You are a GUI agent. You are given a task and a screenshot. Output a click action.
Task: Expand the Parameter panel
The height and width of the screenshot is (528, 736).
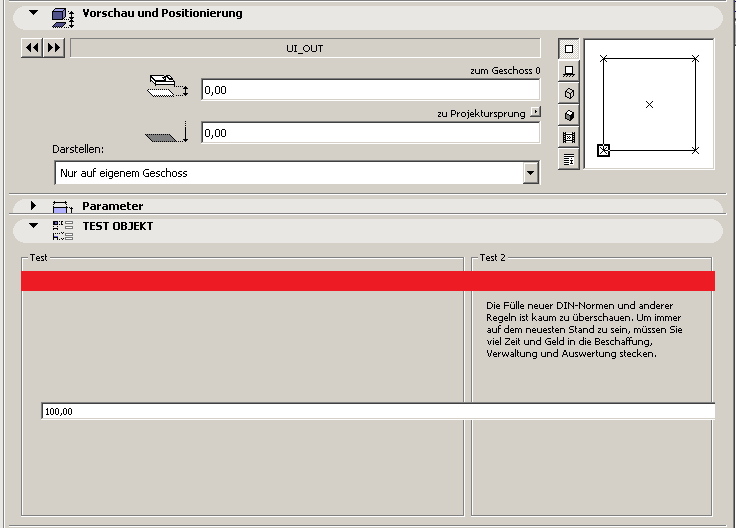[33, 206]
